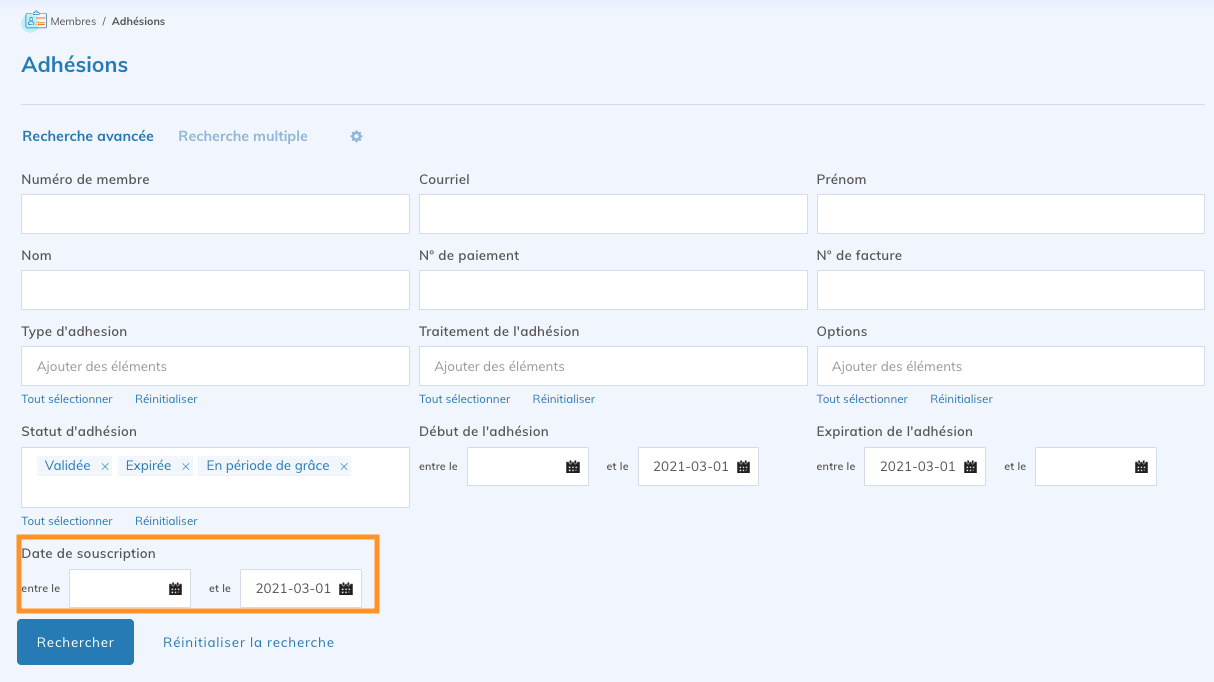
Task: Select the Recherche avancée tab
Action: click(x=88, y=136)
